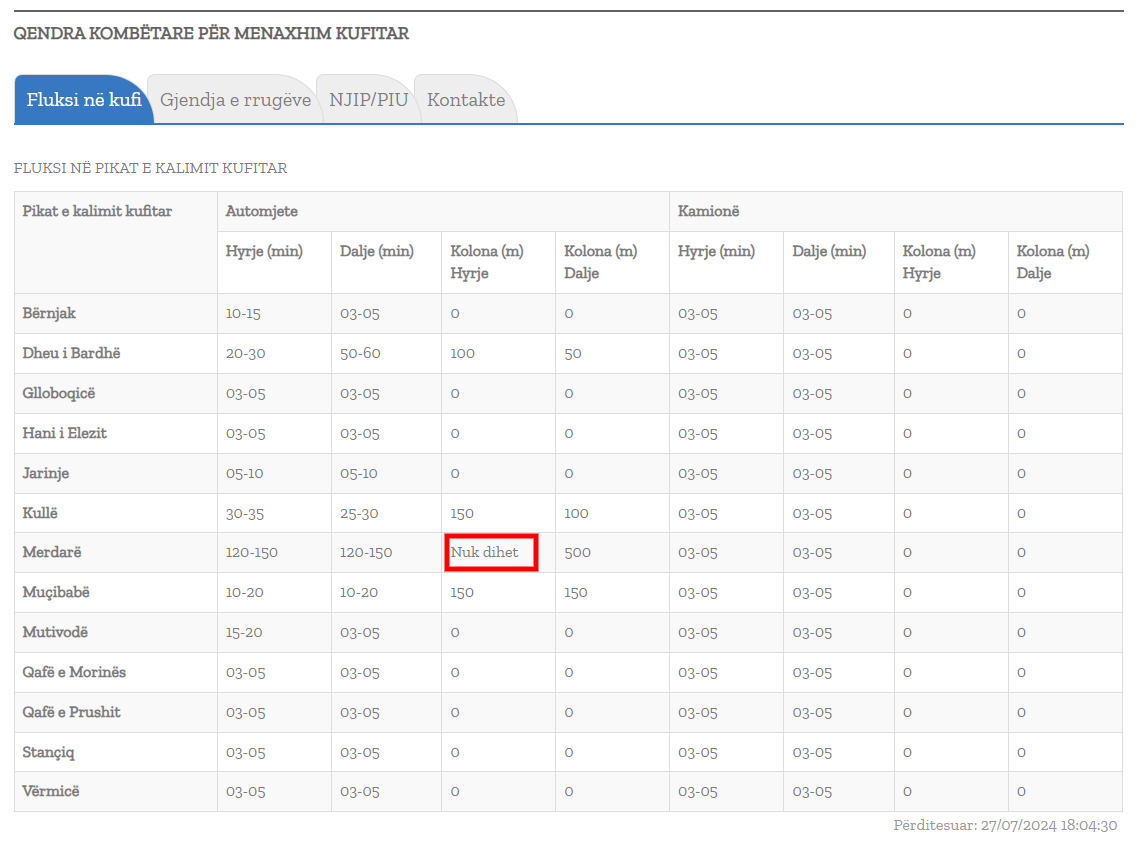Click the 05-10 entry time for Jarinje
Image resolution: width=1146 pixels, height=856 pixels.
tap(244, 474)
